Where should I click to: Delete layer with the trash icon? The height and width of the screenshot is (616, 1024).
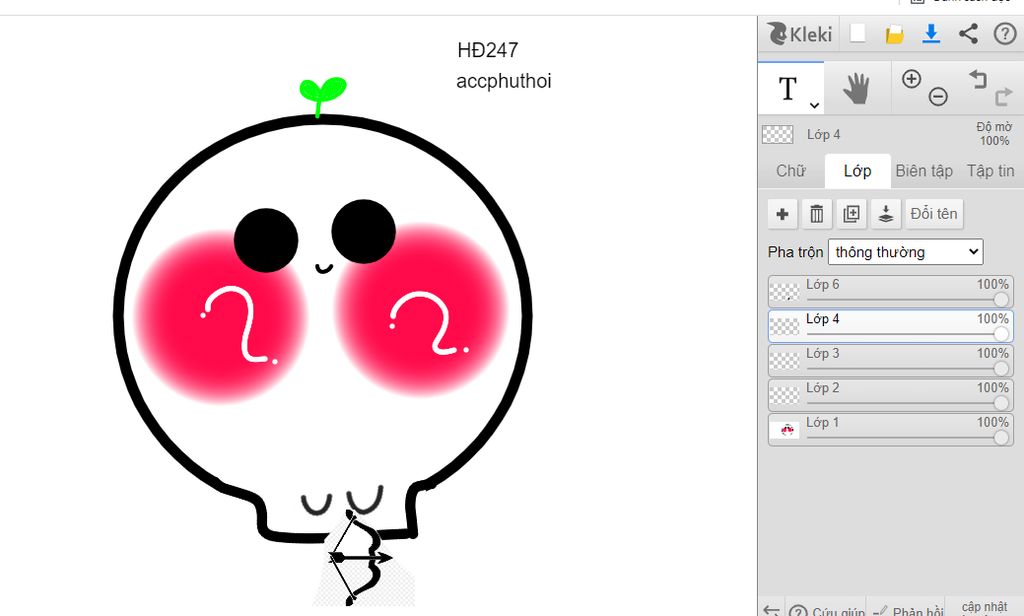pos(817,214)
